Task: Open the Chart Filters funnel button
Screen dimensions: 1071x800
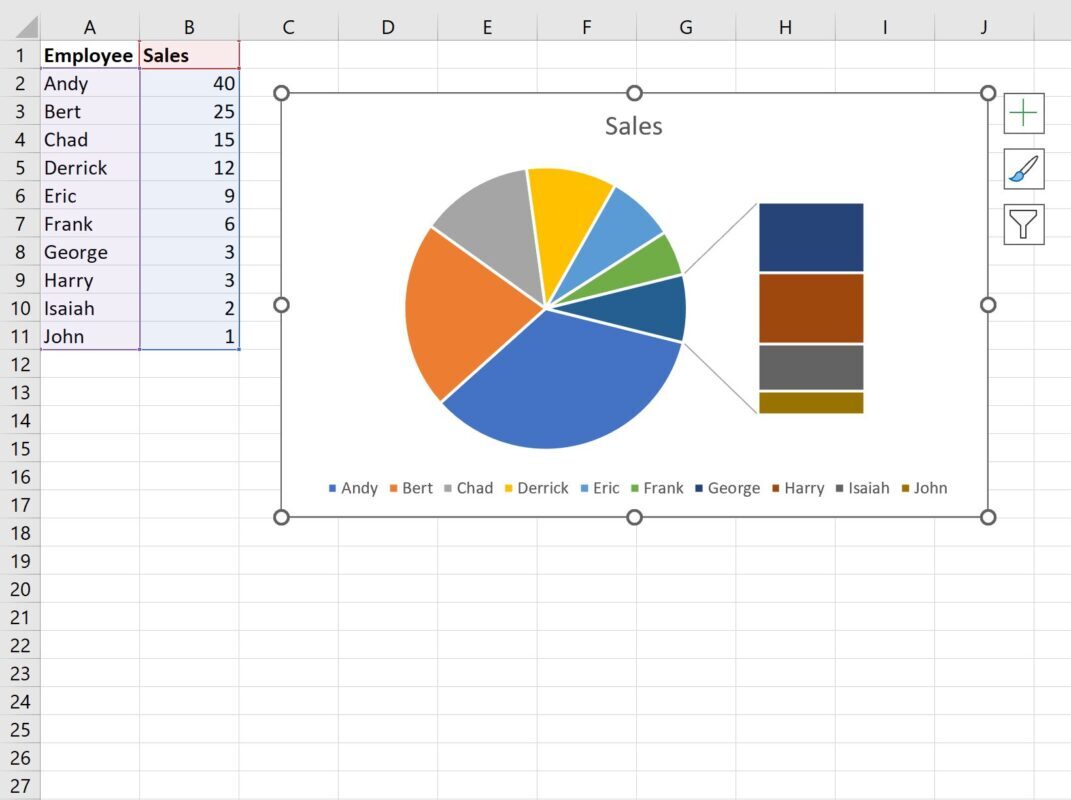Action: (1023, 224)
